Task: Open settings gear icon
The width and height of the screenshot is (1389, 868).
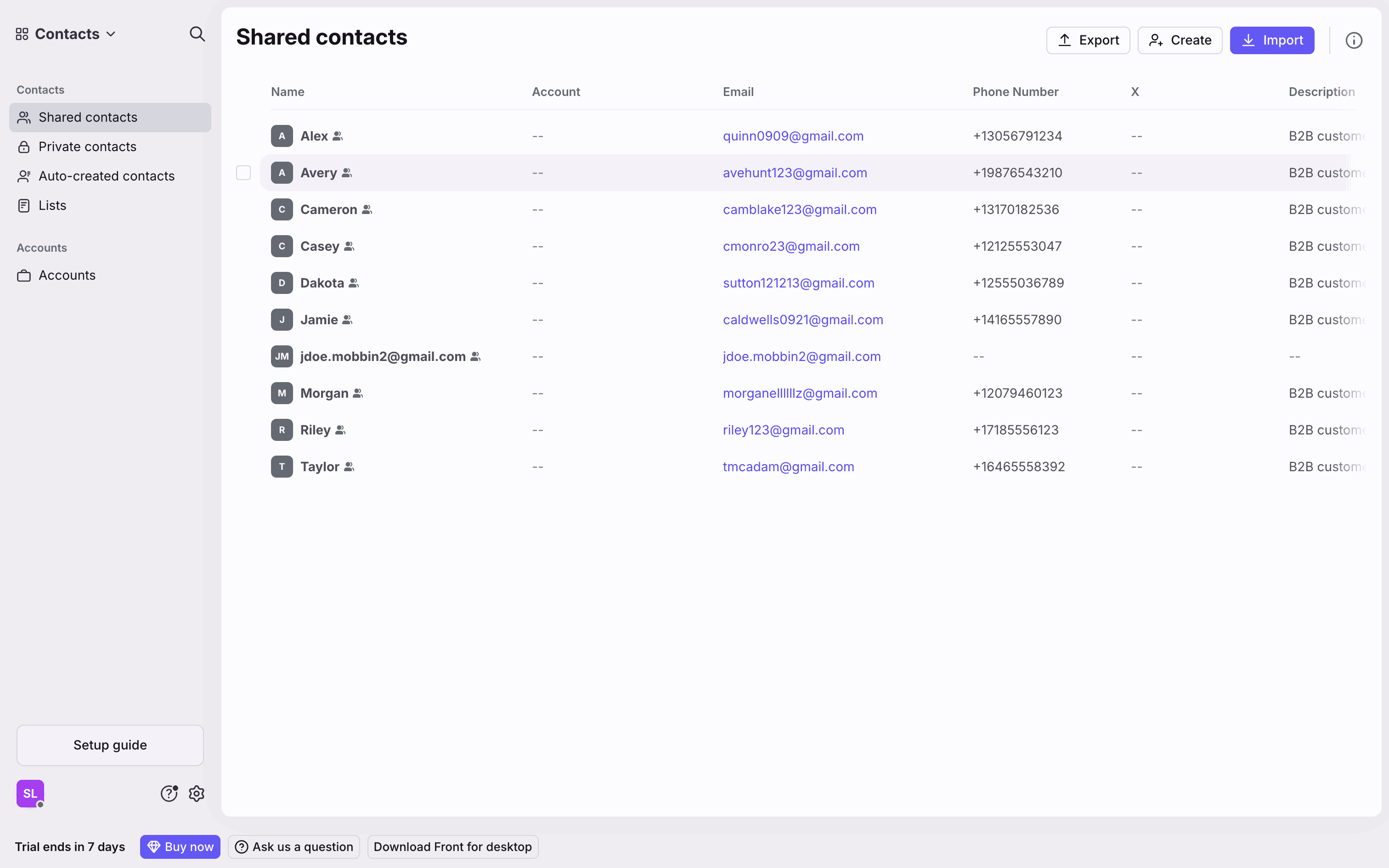Action: pos(196,794)
